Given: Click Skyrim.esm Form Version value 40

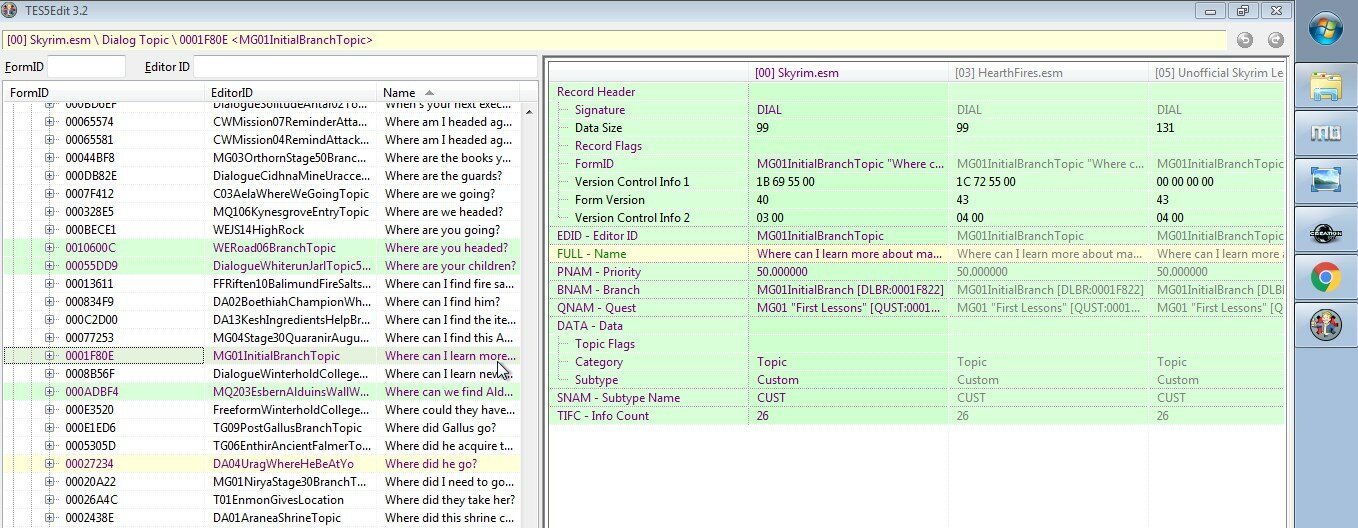Looking at the screenshot, I should [764, 200].
